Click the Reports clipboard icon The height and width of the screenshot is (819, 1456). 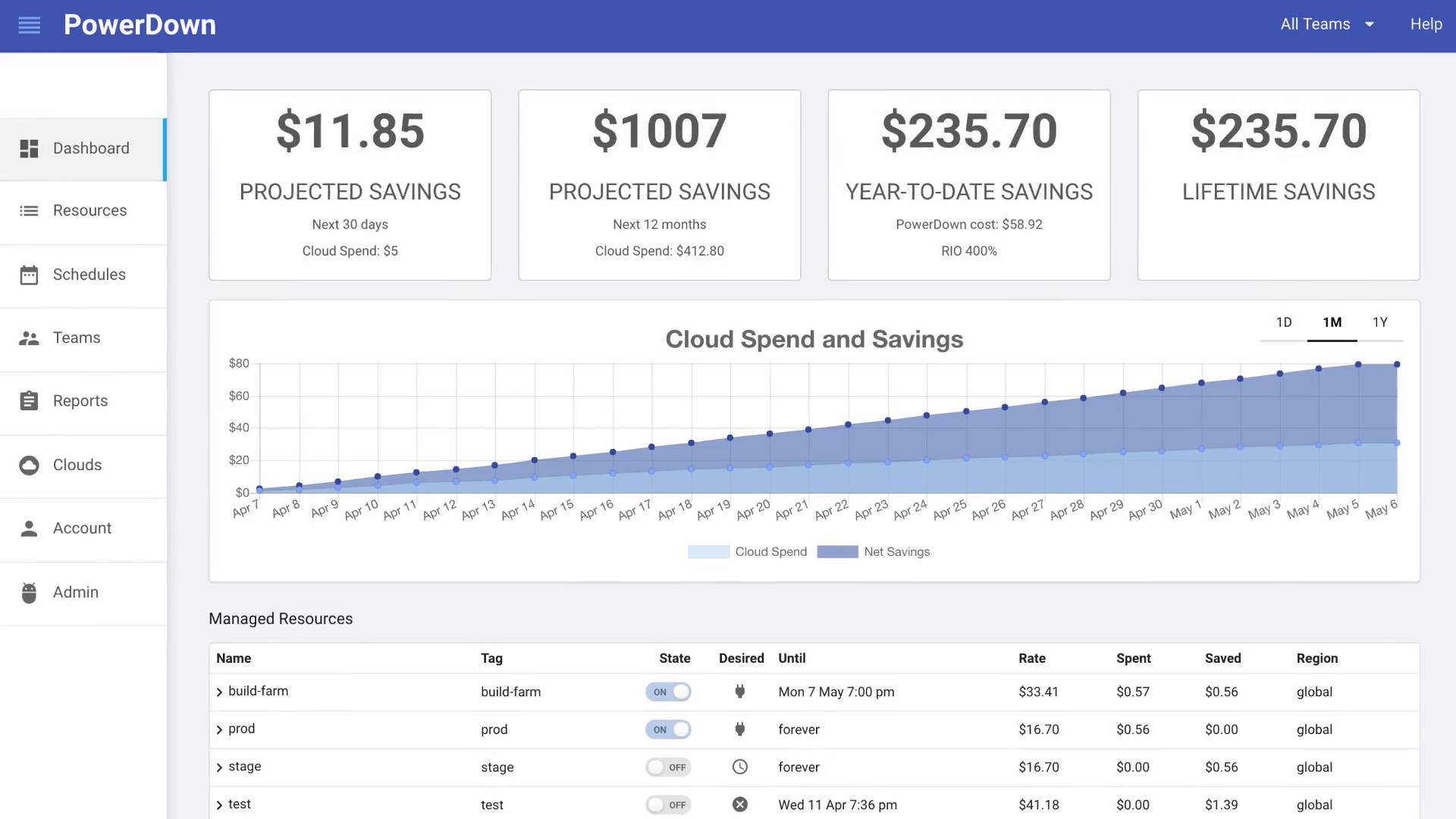(29, 401)
